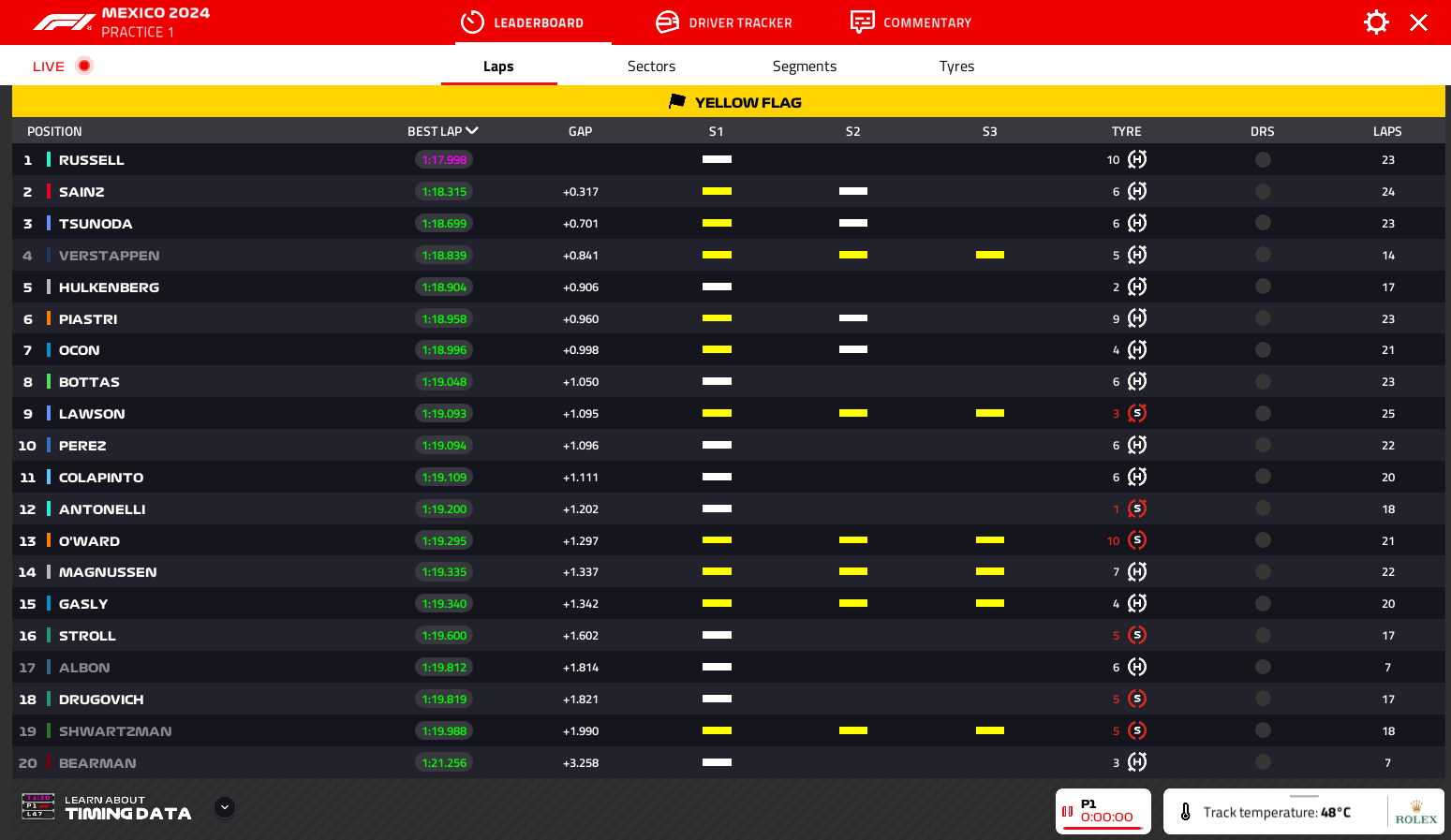Click Perez's DRS indicator dot
1451x840 pixels.
click(x=1263, y=445)
